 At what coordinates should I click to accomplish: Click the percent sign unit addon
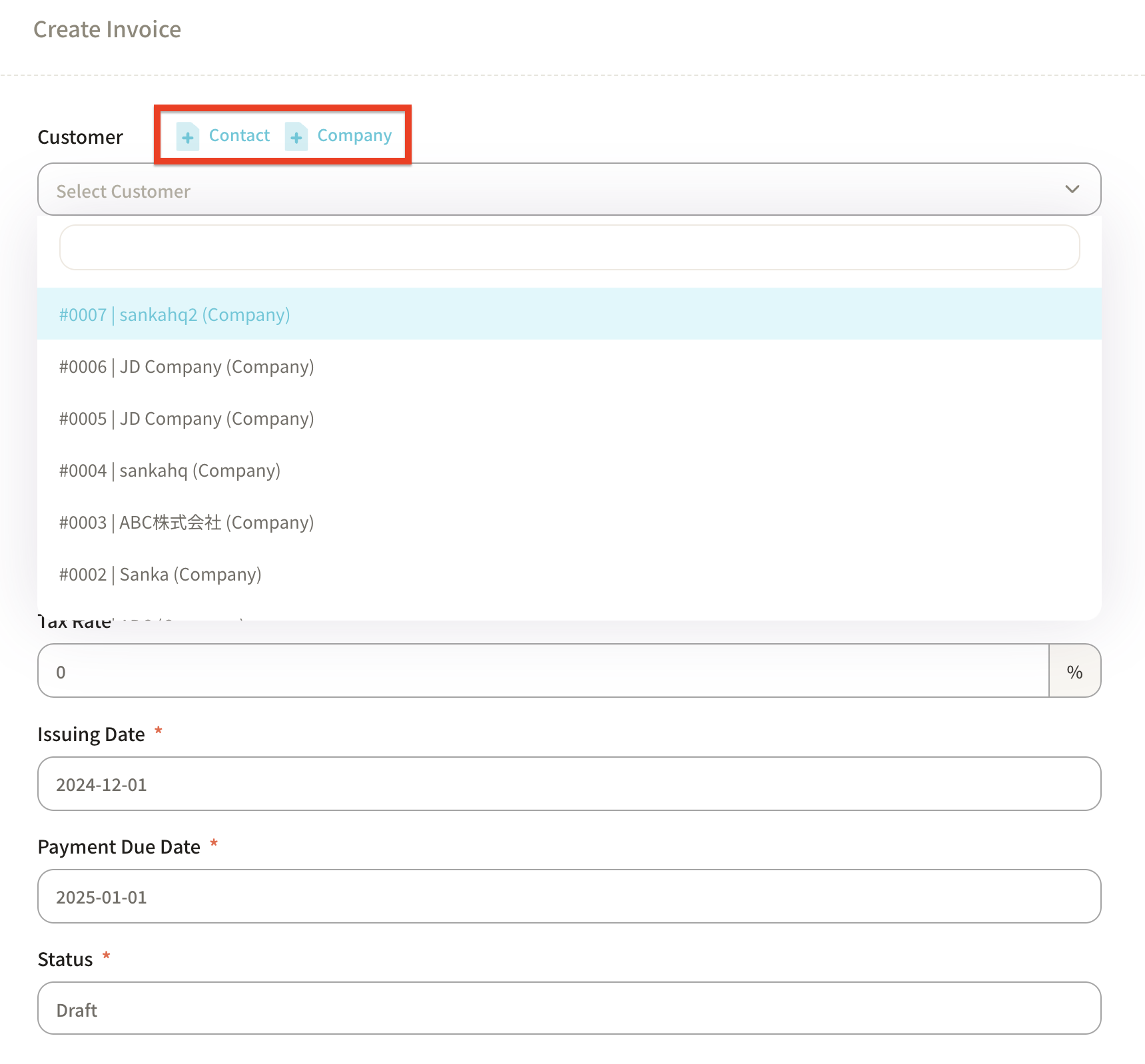coord(1074,671)
